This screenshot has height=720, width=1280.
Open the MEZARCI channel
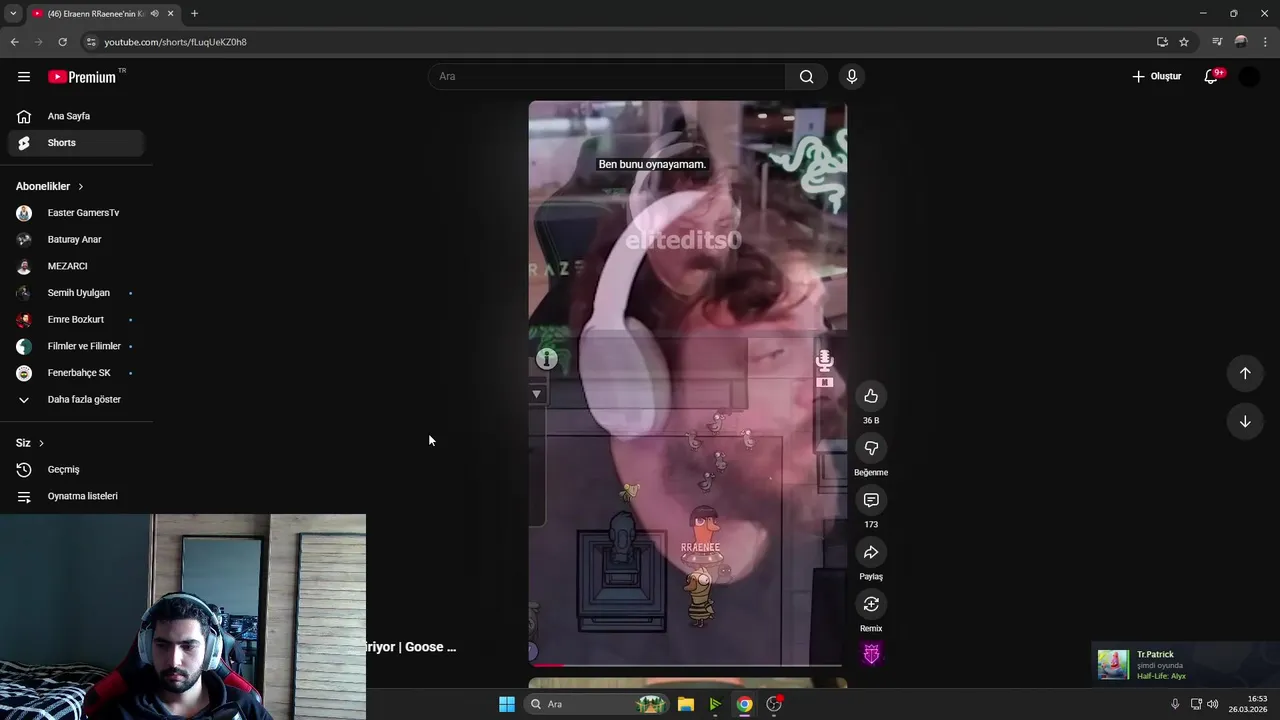tap(76, 266)
